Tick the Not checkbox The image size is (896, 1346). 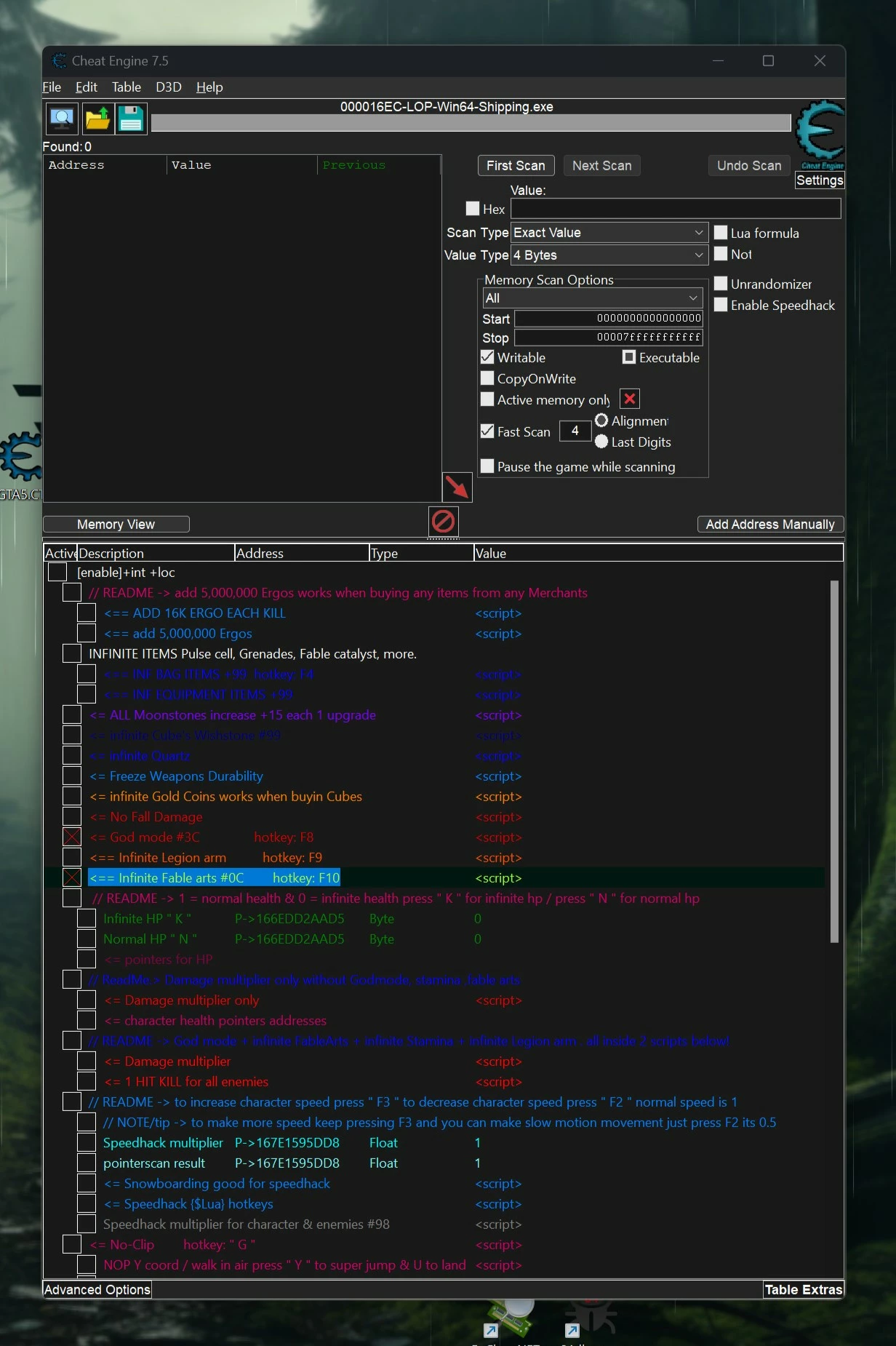pos(721,254)
